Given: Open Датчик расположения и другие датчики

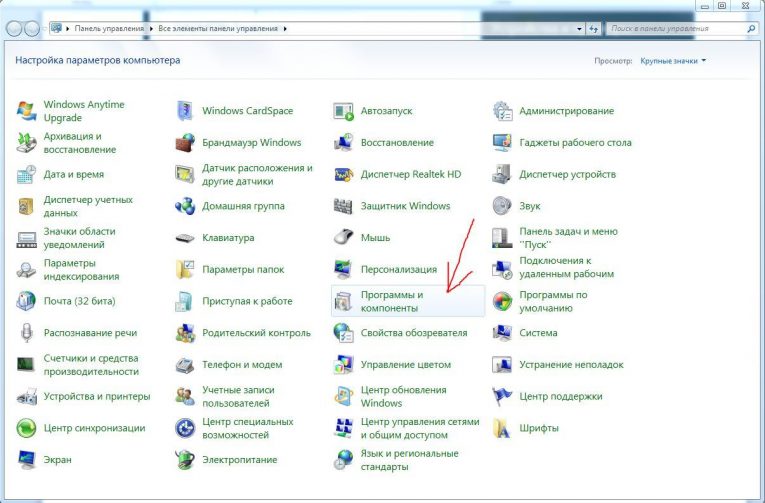Looking at the screenshot, I should 257,175.
